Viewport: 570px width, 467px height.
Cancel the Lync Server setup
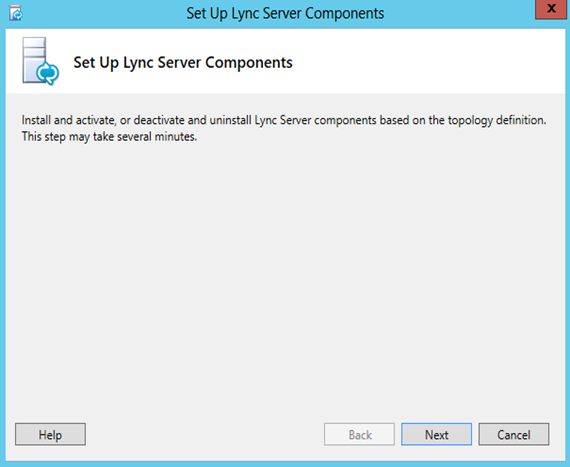click(x=514, y=434)
